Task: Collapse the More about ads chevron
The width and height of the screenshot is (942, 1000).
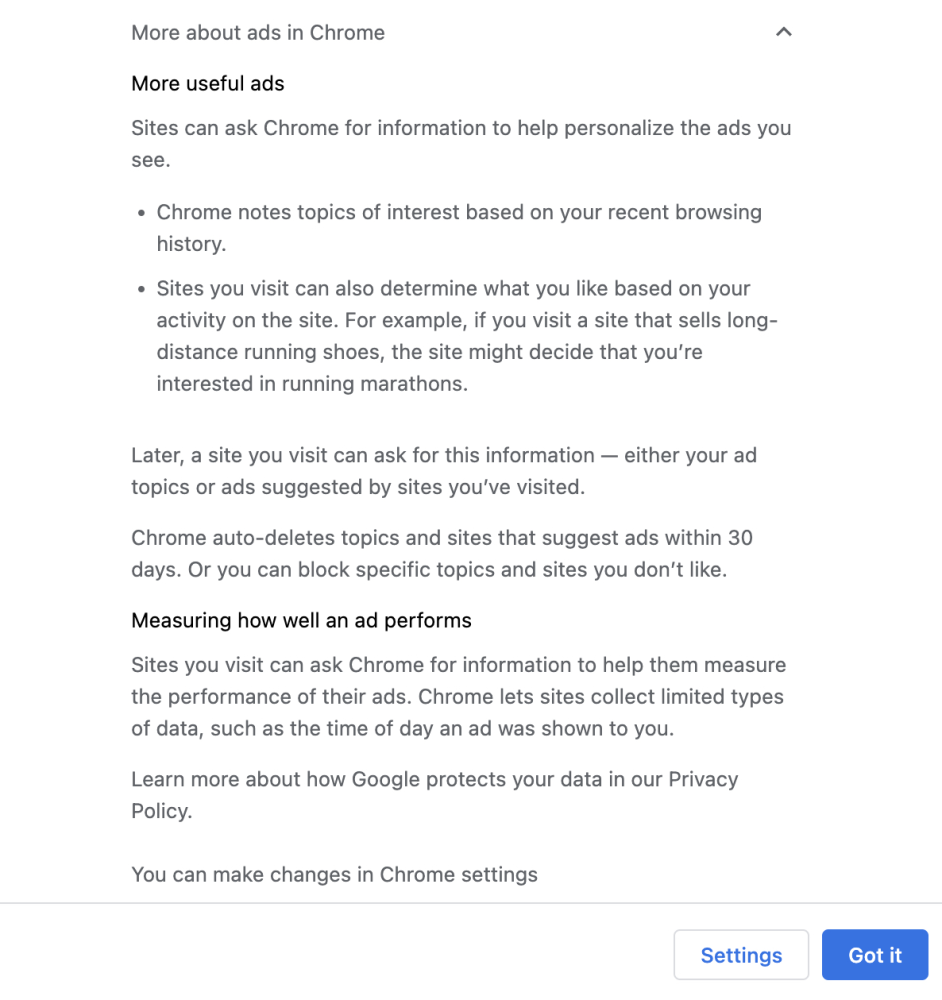Action: (784, 32)
